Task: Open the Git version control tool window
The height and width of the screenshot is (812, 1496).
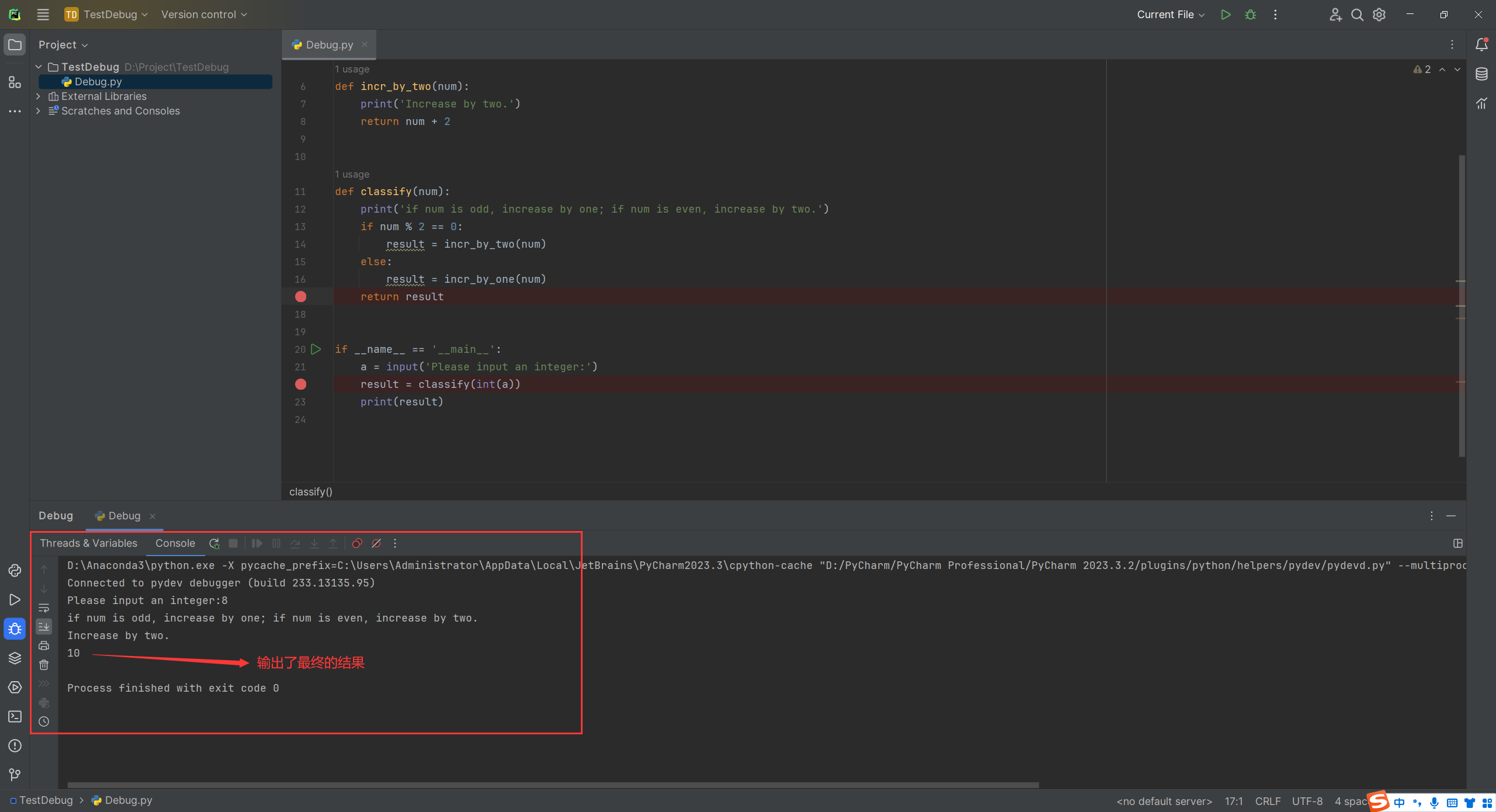Action: (x=15, y=775)
